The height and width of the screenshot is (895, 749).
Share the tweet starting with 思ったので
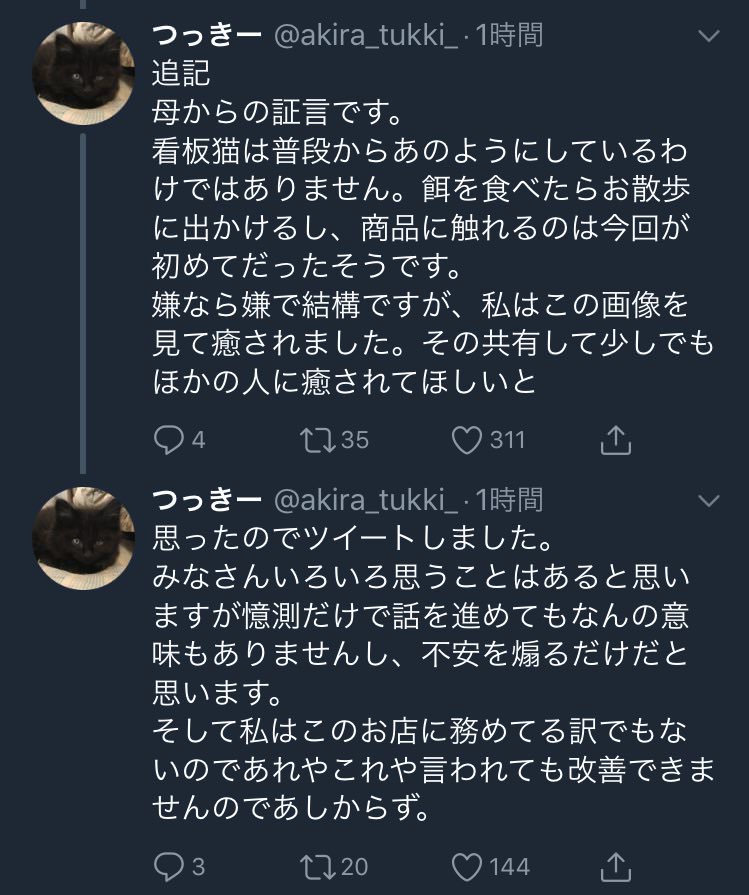(x=616, y=865)
